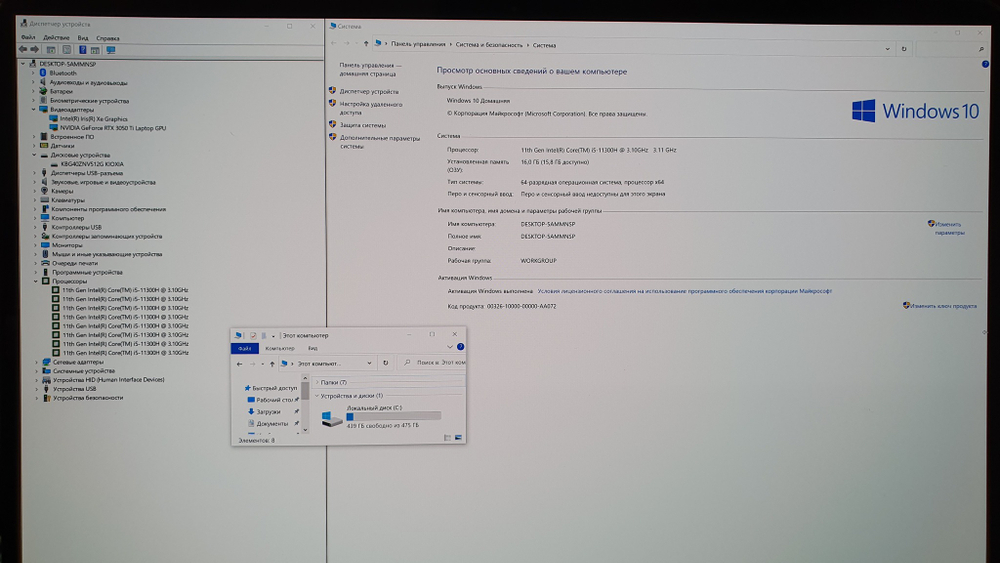This screenshot has width=1000, height=563.
Task: Click Explorer blue help icon
Action: pyautogui.click(x=460, y=347)
